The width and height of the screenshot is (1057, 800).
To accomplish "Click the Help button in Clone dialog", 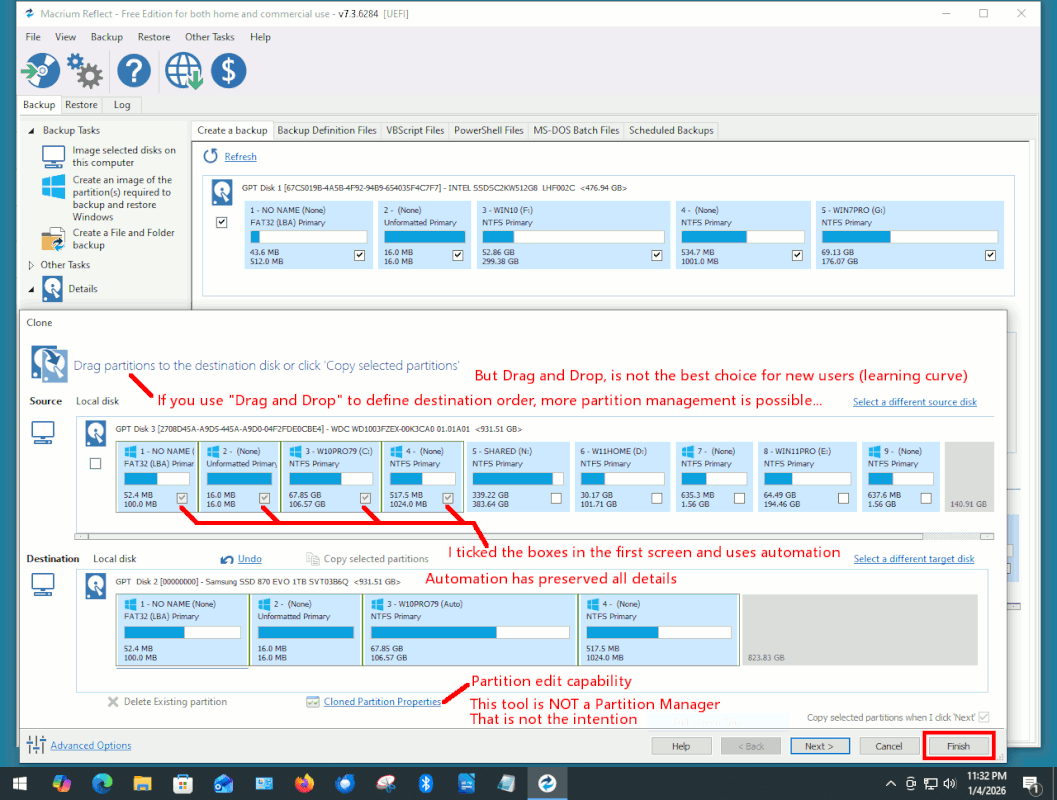I will coord(681,746).
